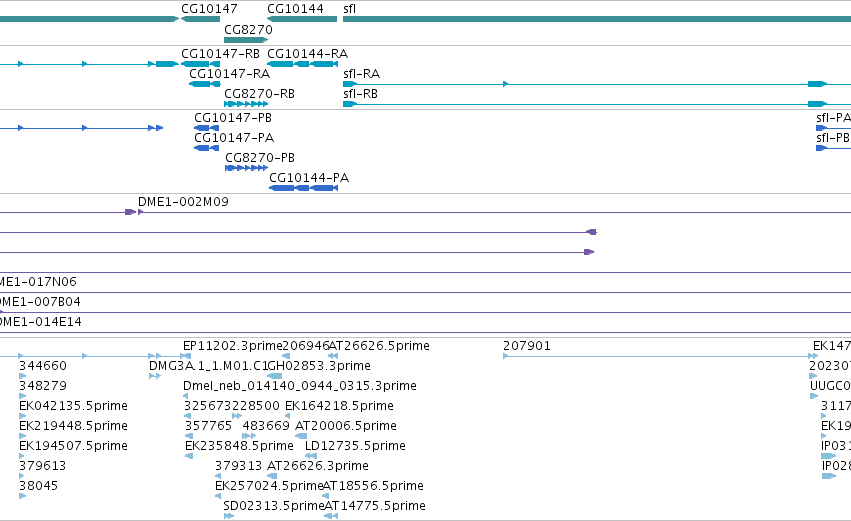Click the EST 348279 label
The width and height of the screenshot is (851, 521).
click(x=43, y=386)
